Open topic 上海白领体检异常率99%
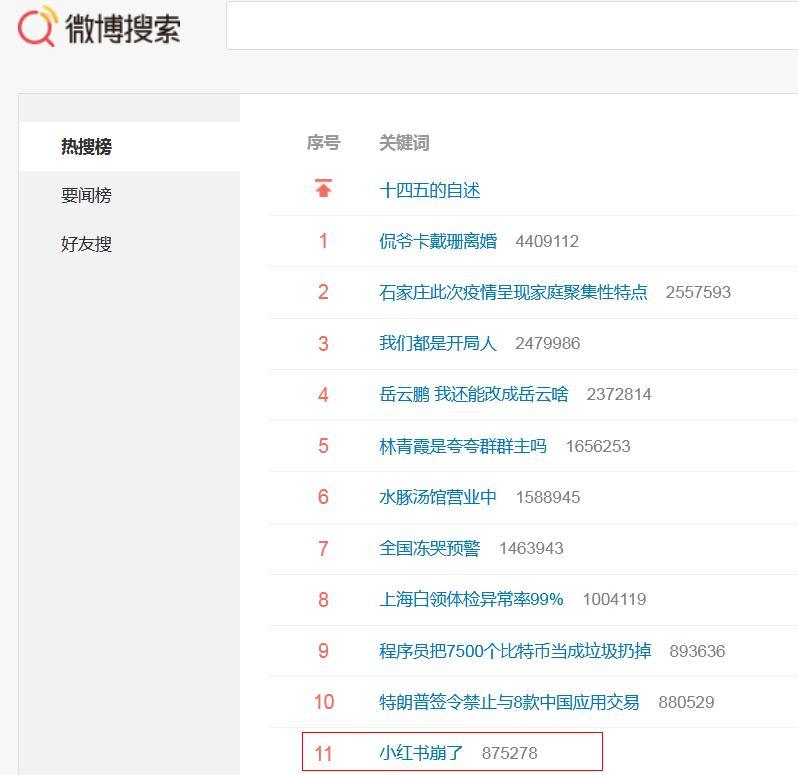Viewport: 798px width, 775px height. (x=471, y=599)
